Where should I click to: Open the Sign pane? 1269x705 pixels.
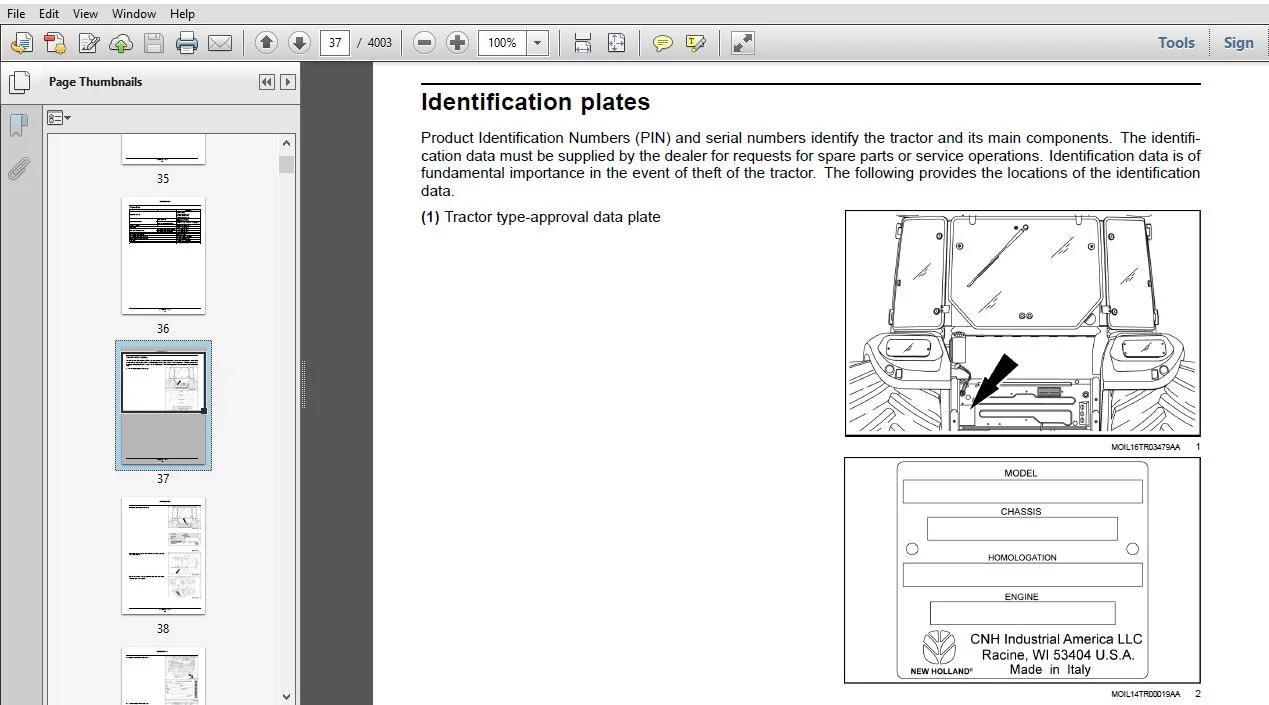pyautogui.click(x=1238, y=43)
